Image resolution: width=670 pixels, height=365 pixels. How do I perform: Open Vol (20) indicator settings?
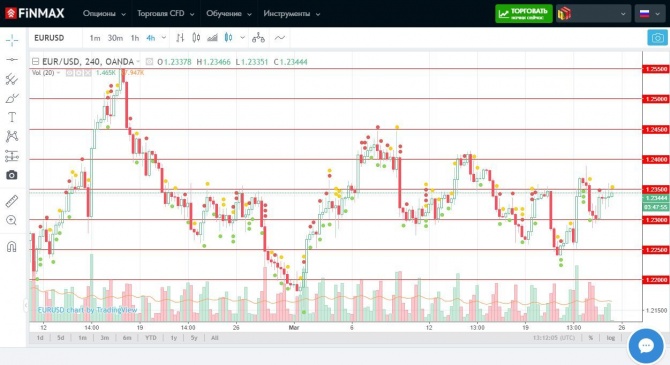coord(79,73)
